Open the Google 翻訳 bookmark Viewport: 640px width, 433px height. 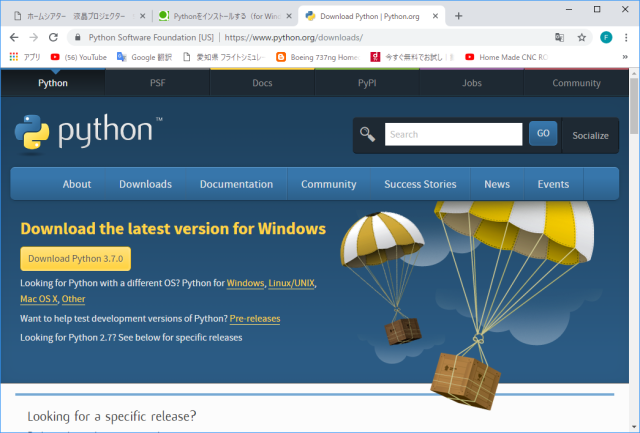click(x=144, y=57)
